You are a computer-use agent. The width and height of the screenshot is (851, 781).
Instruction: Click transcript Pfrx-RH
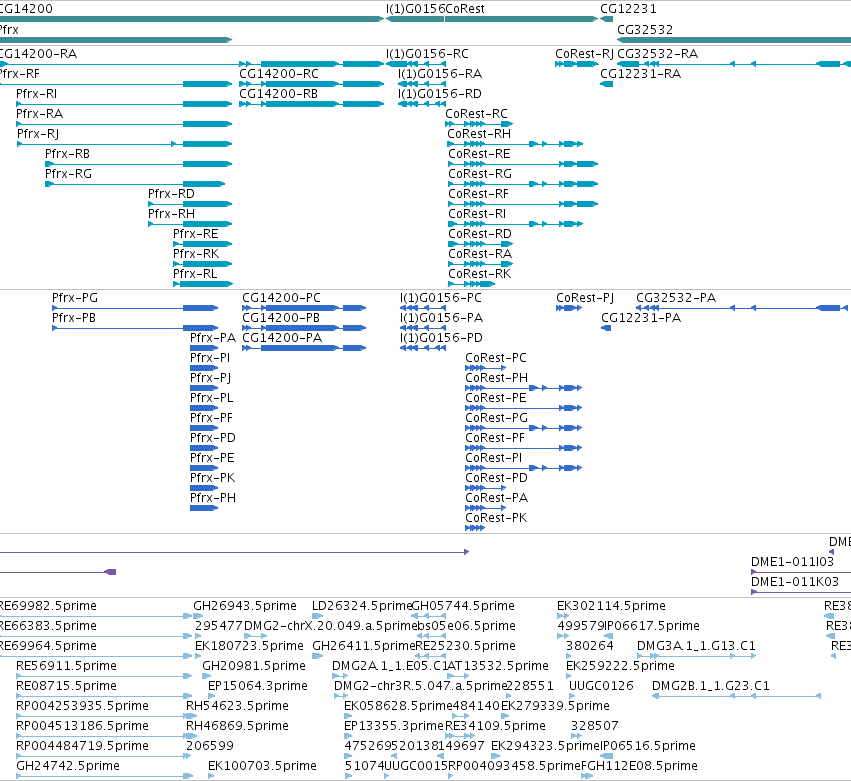point(190,224)
